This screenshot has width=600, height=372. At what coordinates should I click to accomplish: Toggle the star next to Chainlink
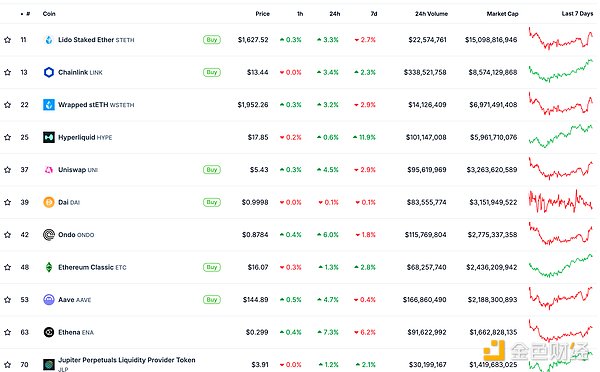coord(7,72)
